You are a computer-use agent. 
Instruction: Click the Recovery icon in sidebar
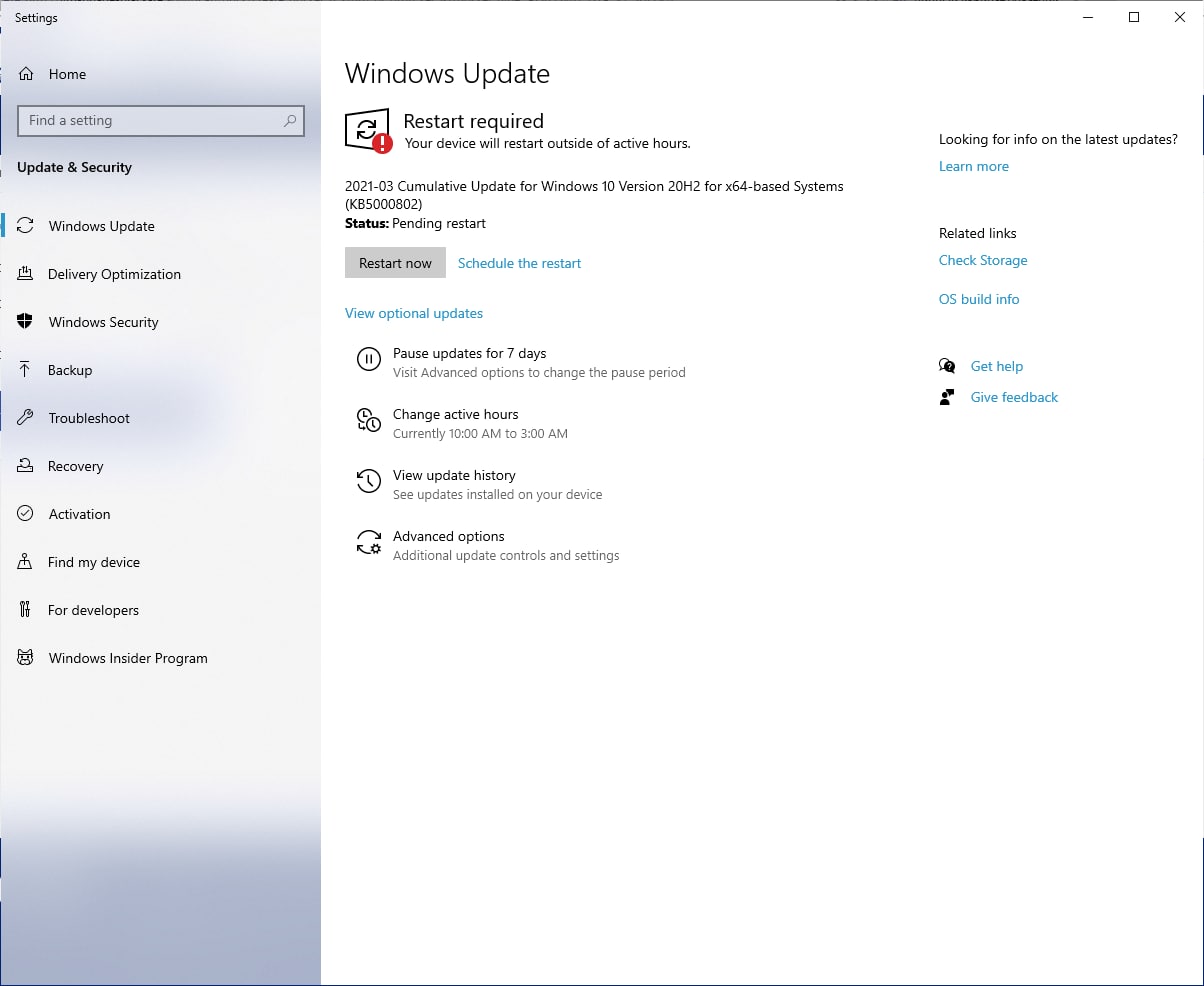tap(26, 466)
